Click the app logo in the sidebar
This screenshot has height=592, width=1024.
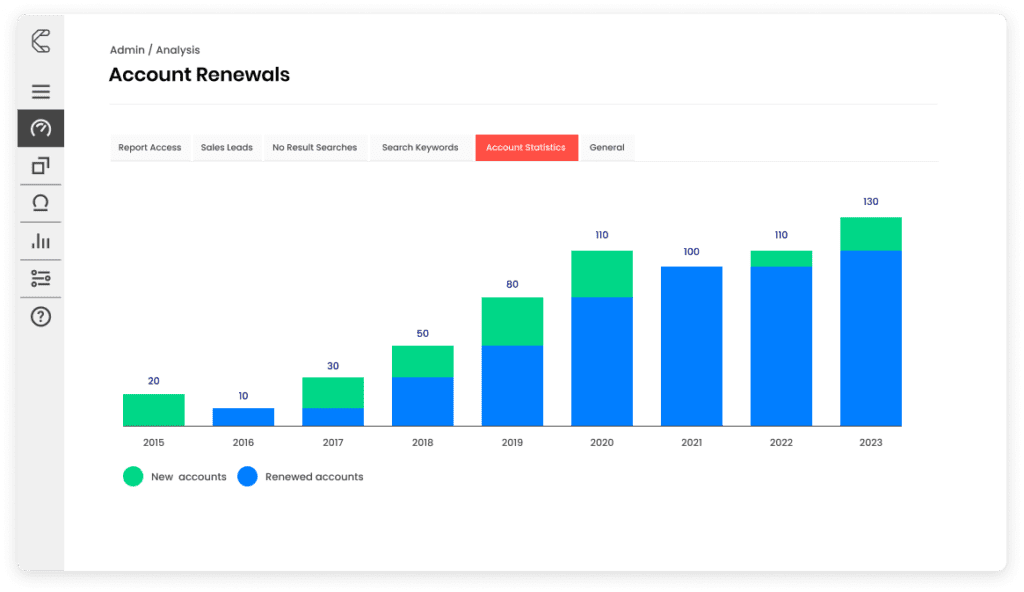(x=41, y=41)
